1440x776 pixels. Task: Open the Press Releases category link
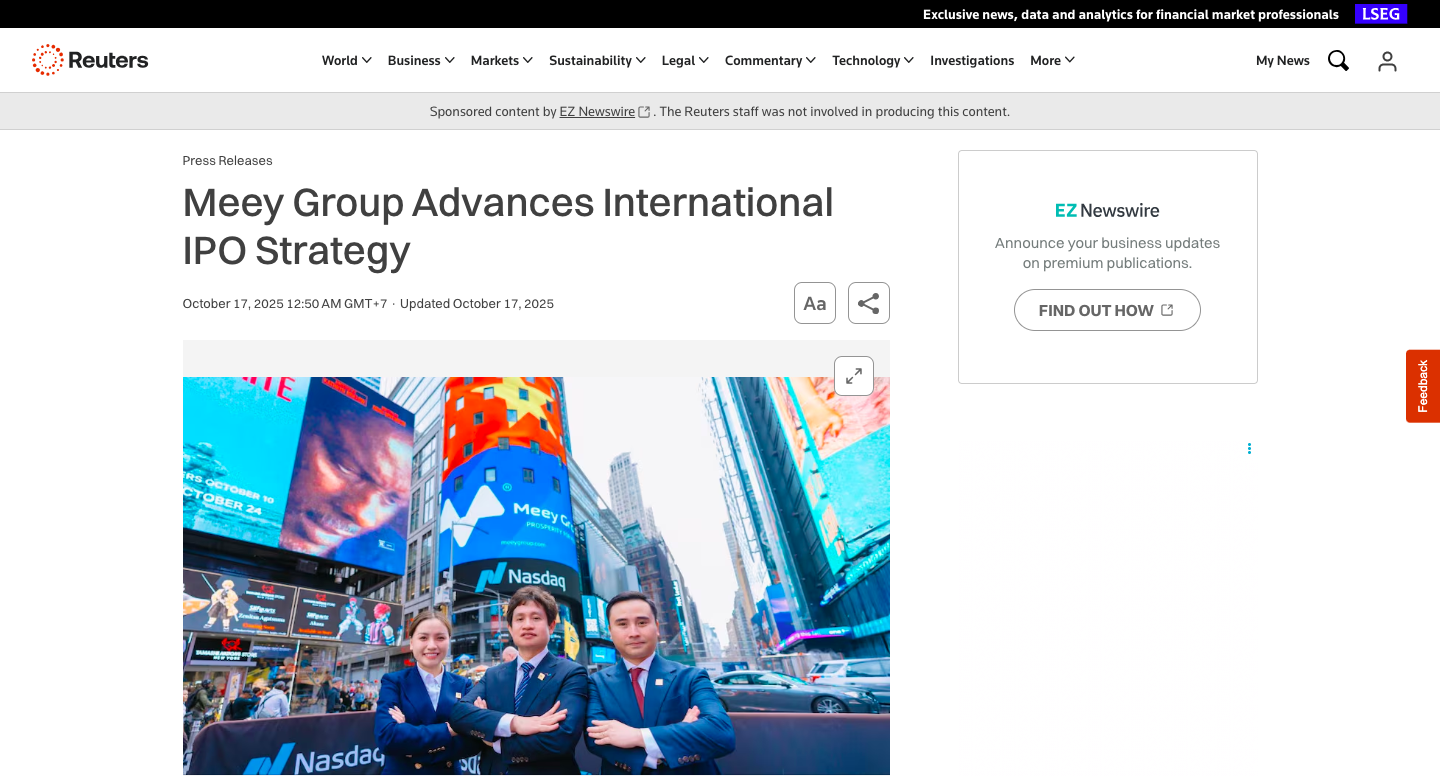point(227,160)
